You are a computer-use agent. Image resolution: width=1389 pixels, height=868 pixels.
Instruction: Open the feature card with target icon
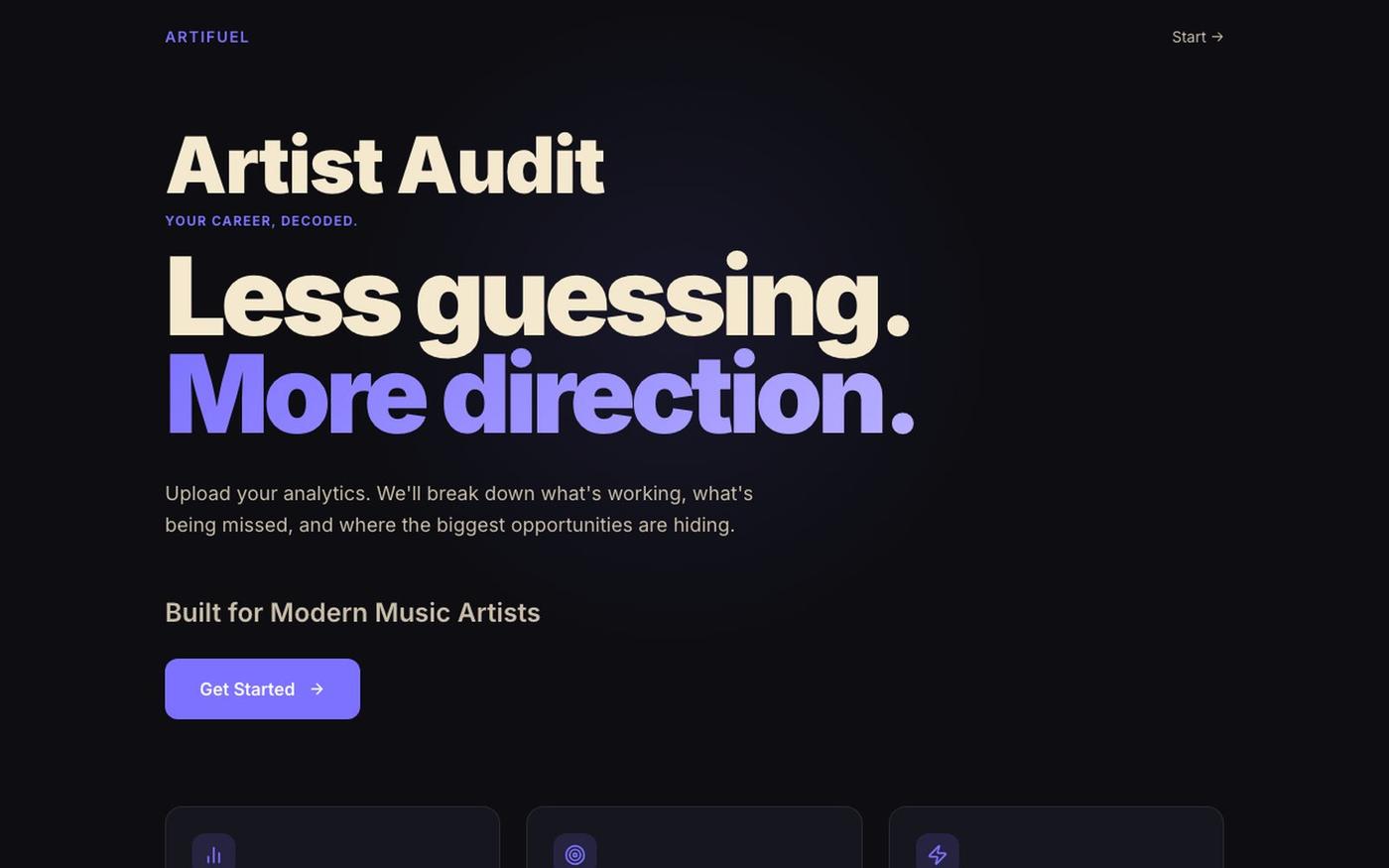tap(694, 837)
